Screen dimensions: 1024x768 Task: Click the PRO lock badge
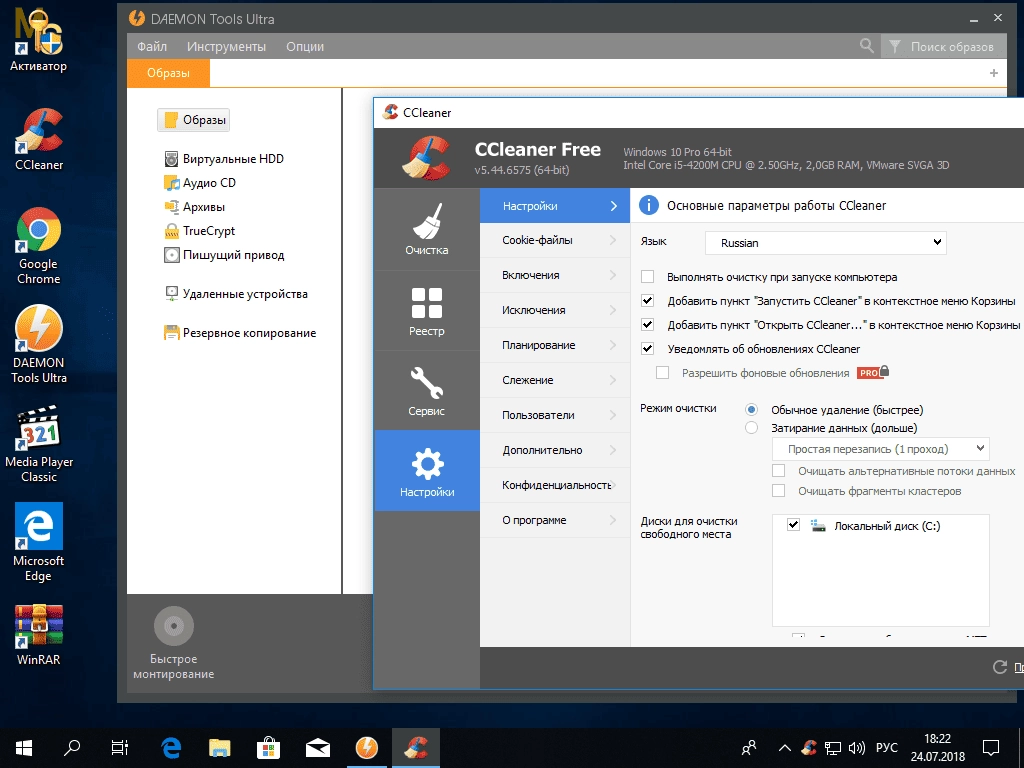click(x=874, y=372)
